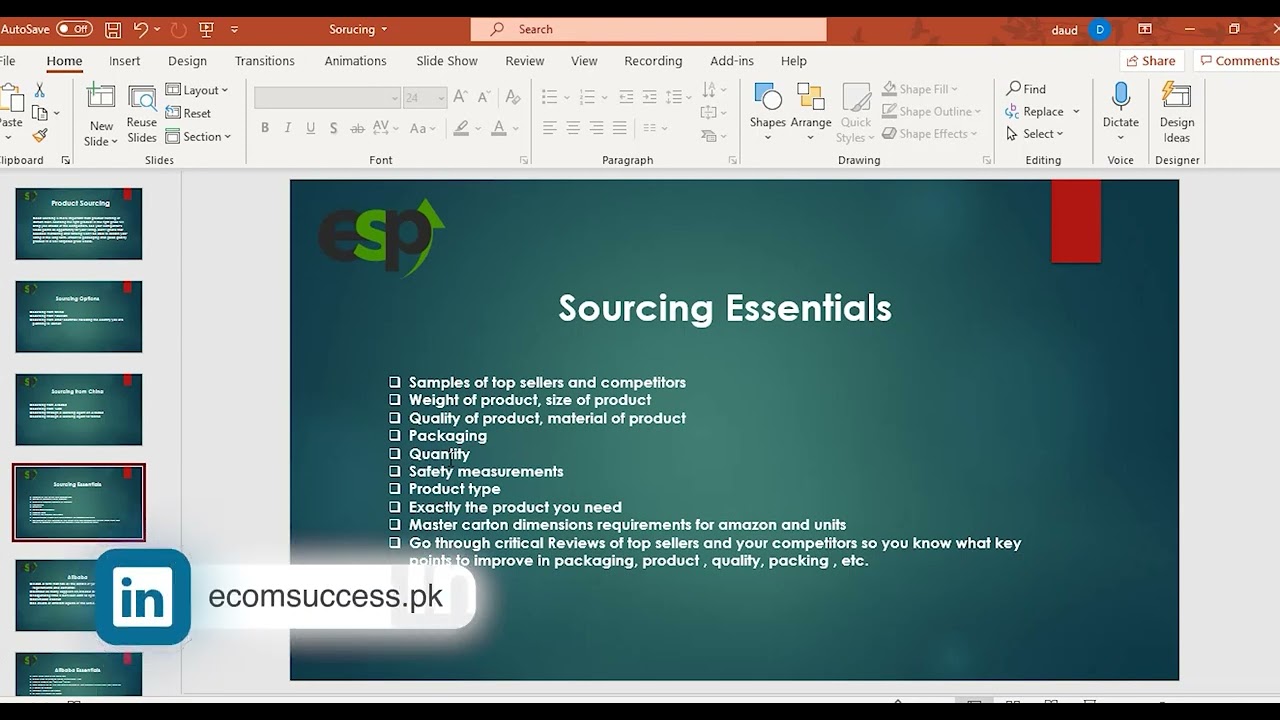Select the Product Sourcing slide thumbnail
Screen dimensions: 1280x720
tap(79, 223)
